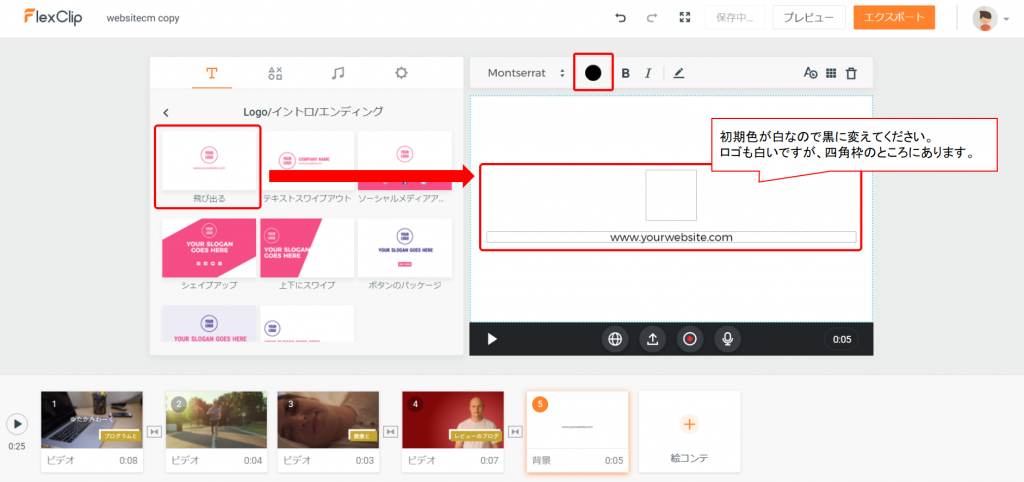This screenshot has height=482, width=1024.
Task: Expand the user avatar account menu
Action: [991, 19]
